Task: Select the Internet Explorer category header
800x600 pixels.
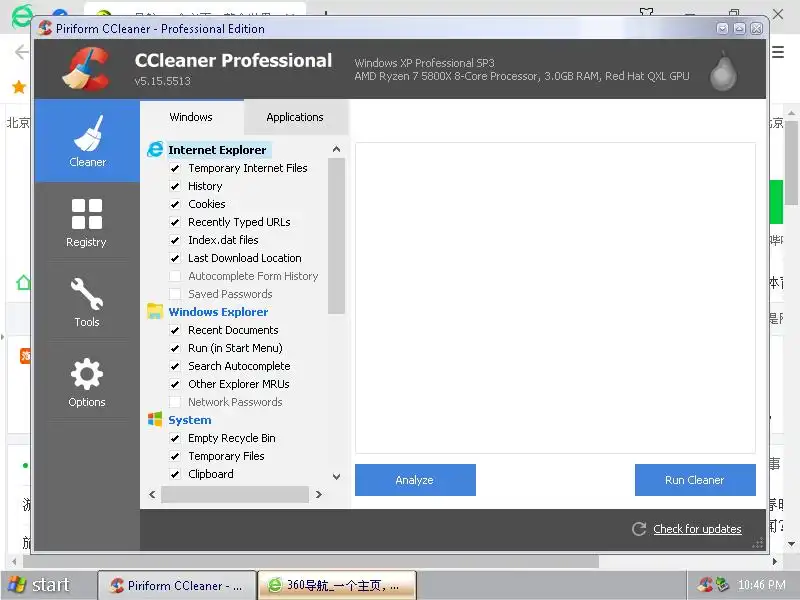Action: pos(217,150)
